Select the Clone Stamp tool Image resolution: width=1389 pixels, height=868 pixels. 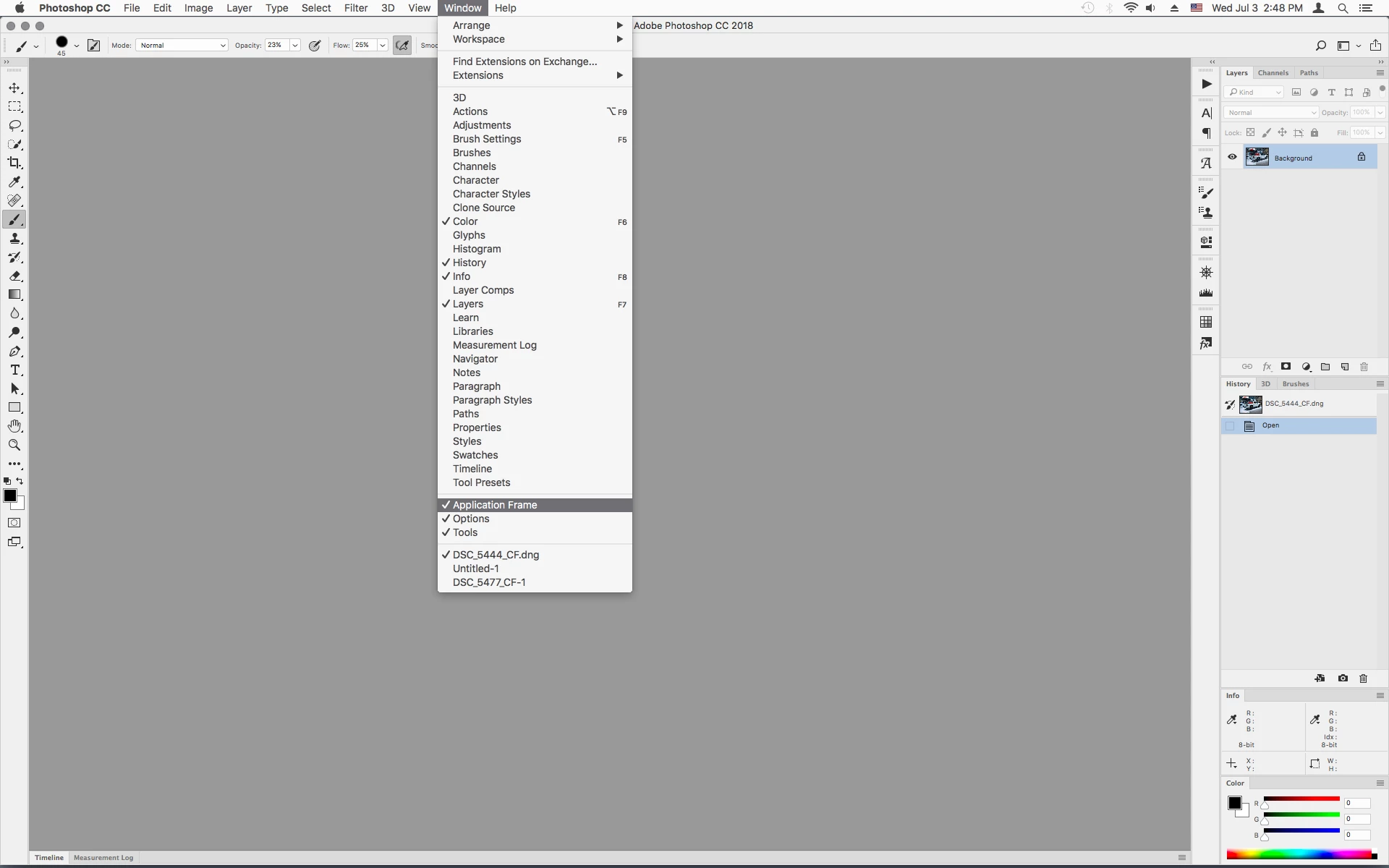[14, 239]
